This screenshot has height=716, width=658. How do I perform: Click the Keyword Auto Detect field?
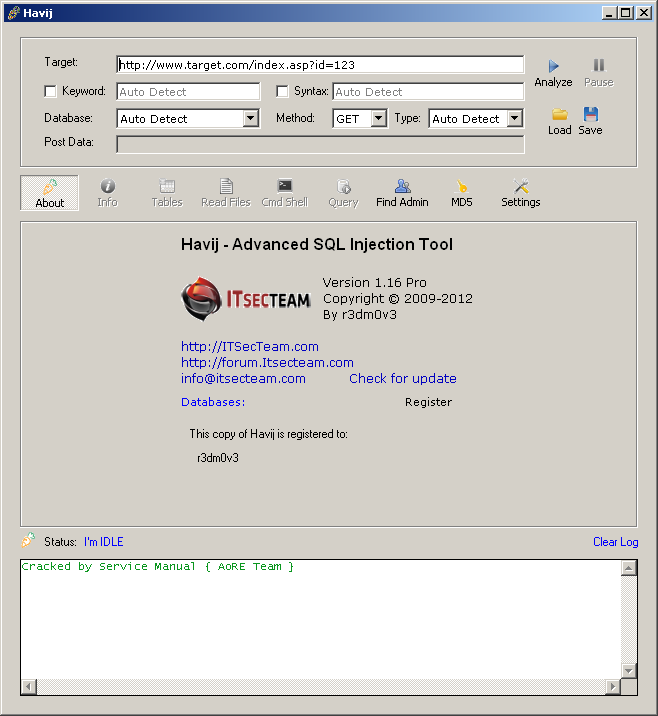click(x=188, y=92)
